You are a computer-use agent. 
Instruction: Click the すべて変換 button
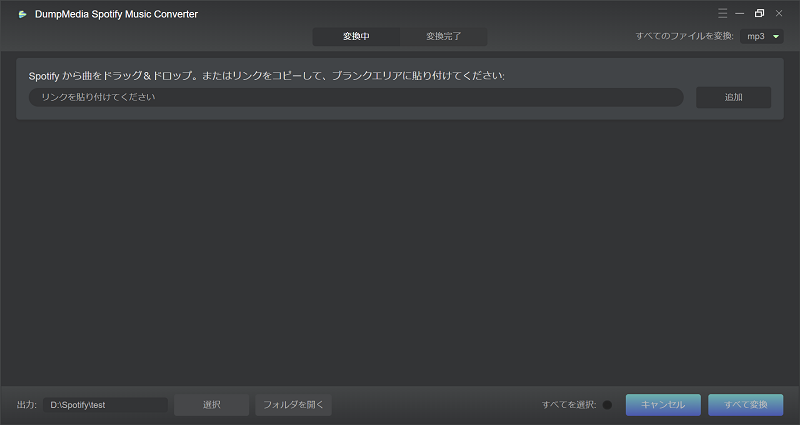coord(745,405)
